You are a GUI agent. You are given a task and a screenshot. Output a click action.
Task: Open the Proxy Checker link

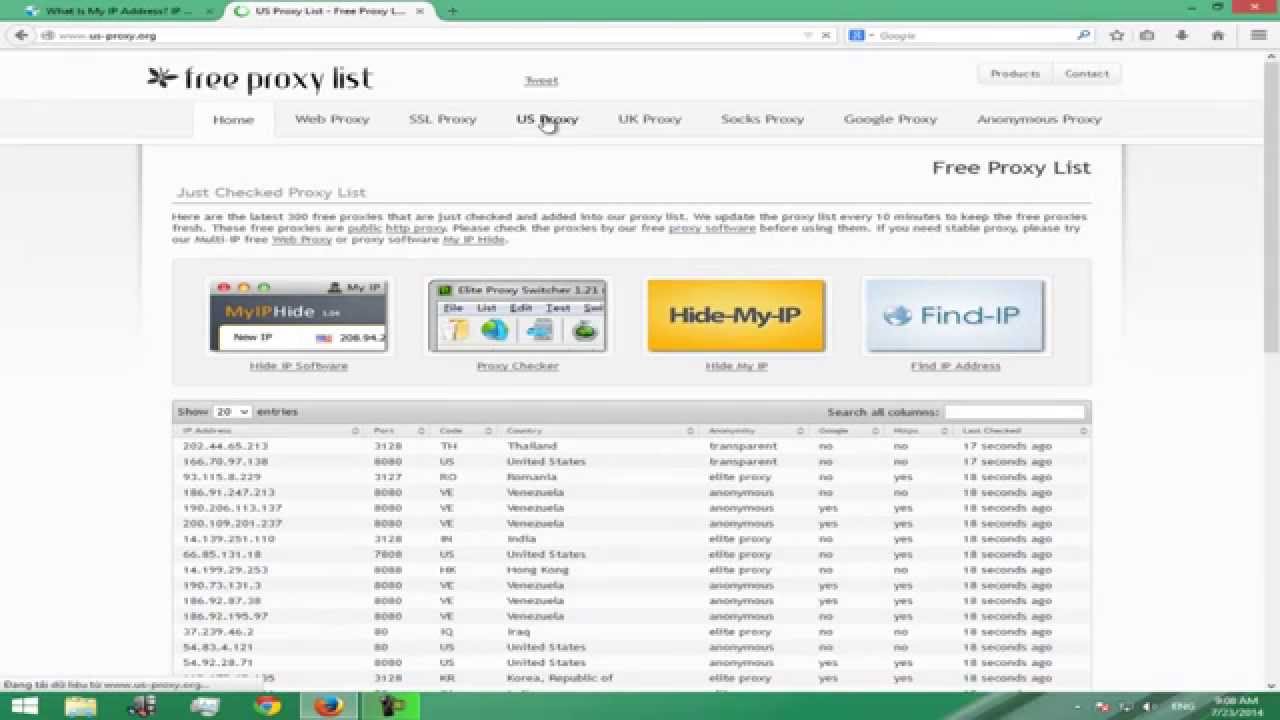tap(517, 366)
